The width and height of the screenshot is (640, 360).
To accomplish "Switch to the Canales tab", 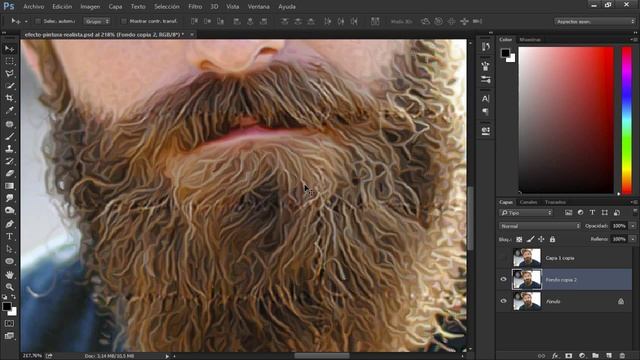I will click(x=528, y=202).
